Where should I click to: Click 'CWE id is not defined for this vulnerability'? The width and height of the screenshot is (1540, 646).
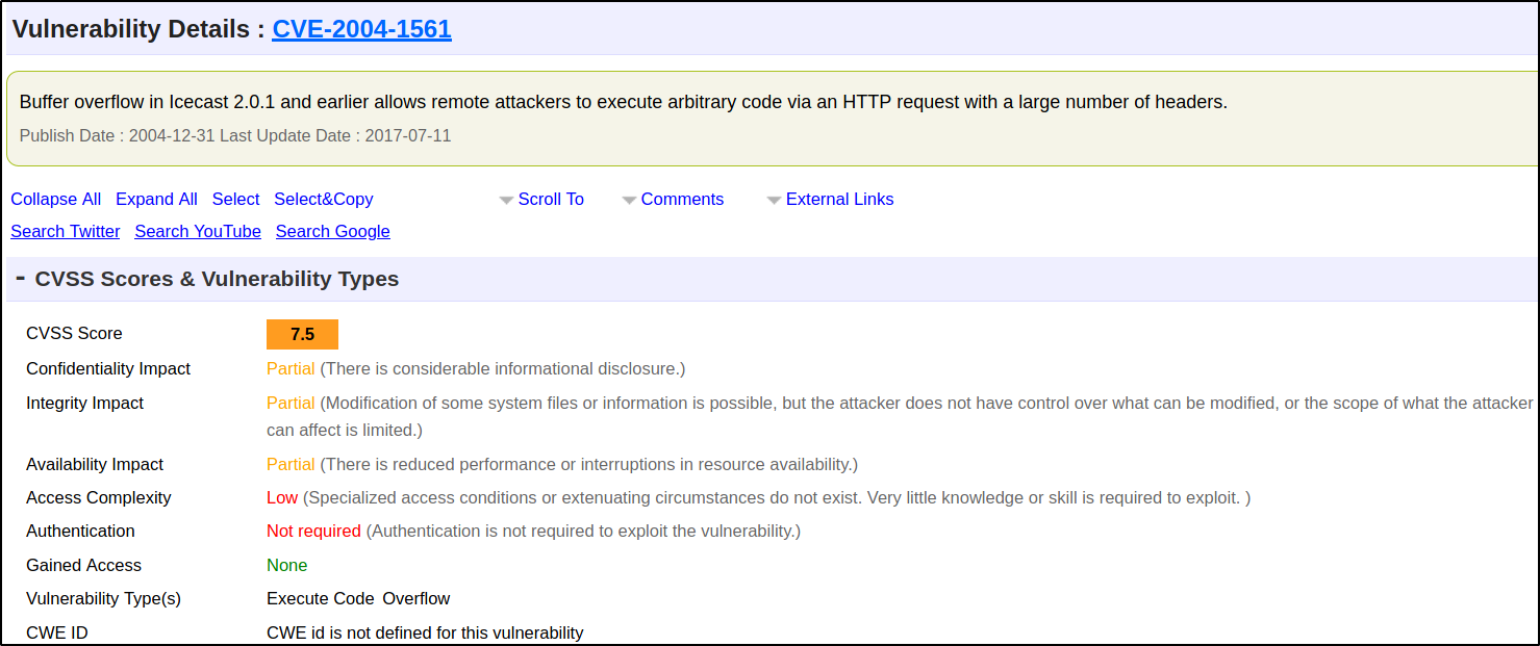pyautogui.click(x=425, y=632)
